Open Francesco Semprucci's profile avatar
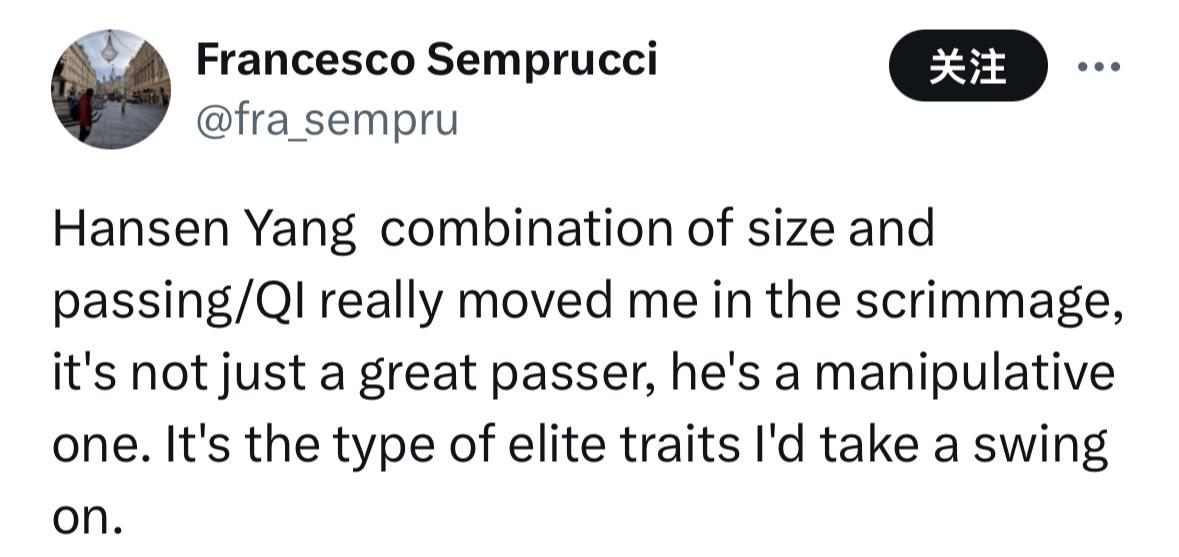 tap(110, 89)
